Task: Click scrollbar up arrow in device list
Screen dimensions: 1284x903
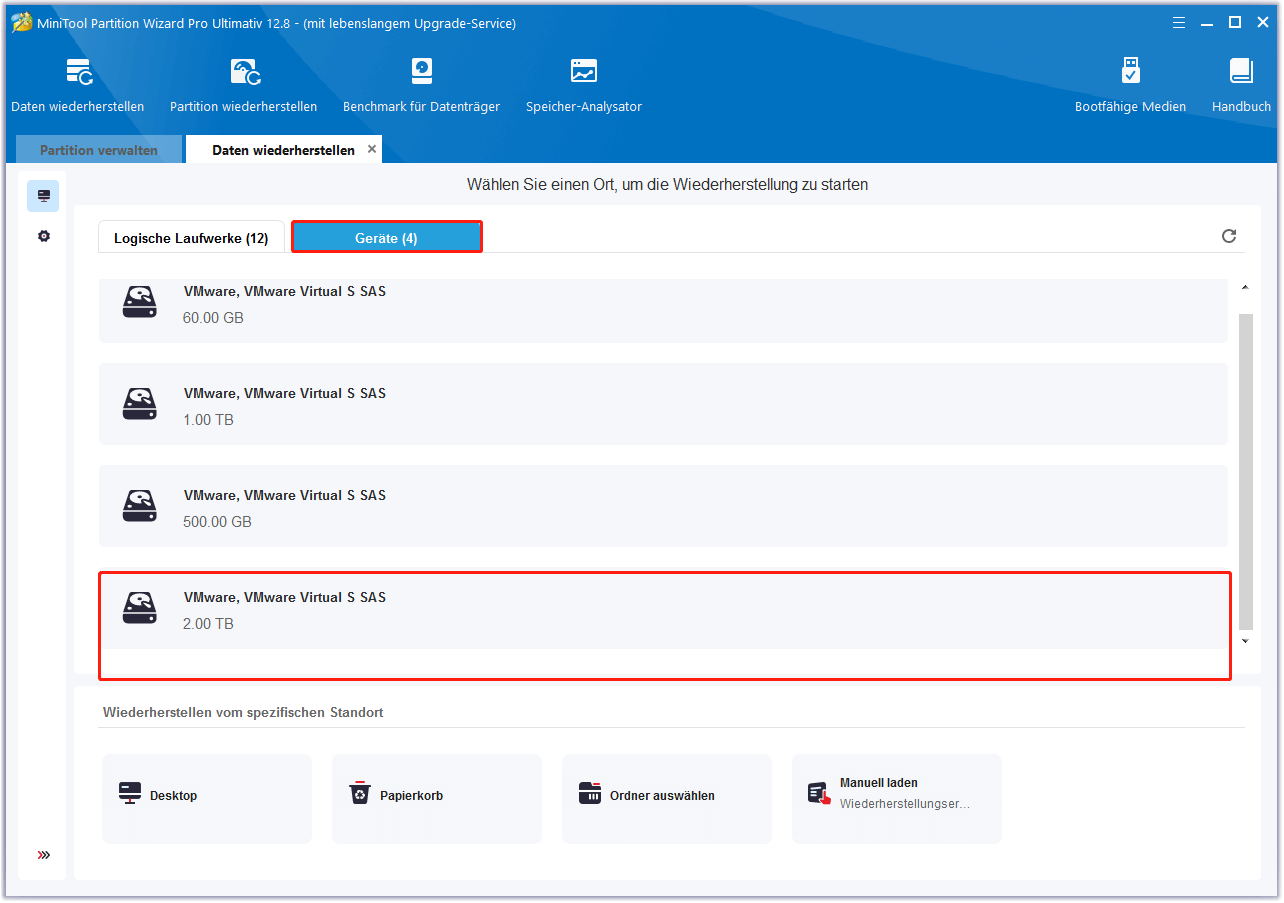Action: coord(1245,289)
